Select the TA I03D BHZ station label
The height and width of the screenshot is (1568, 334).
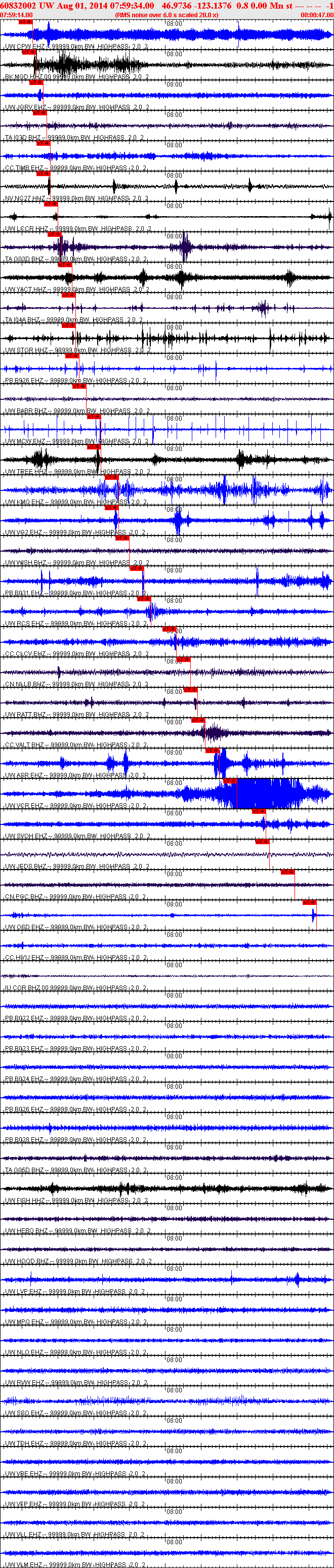click(x=74, y=138)
